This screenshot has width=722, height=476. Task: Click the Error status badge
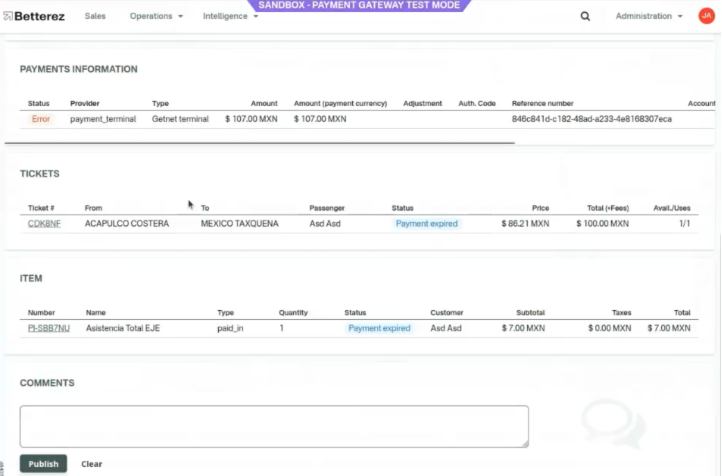pyautogui.click(x=40, y=119)
